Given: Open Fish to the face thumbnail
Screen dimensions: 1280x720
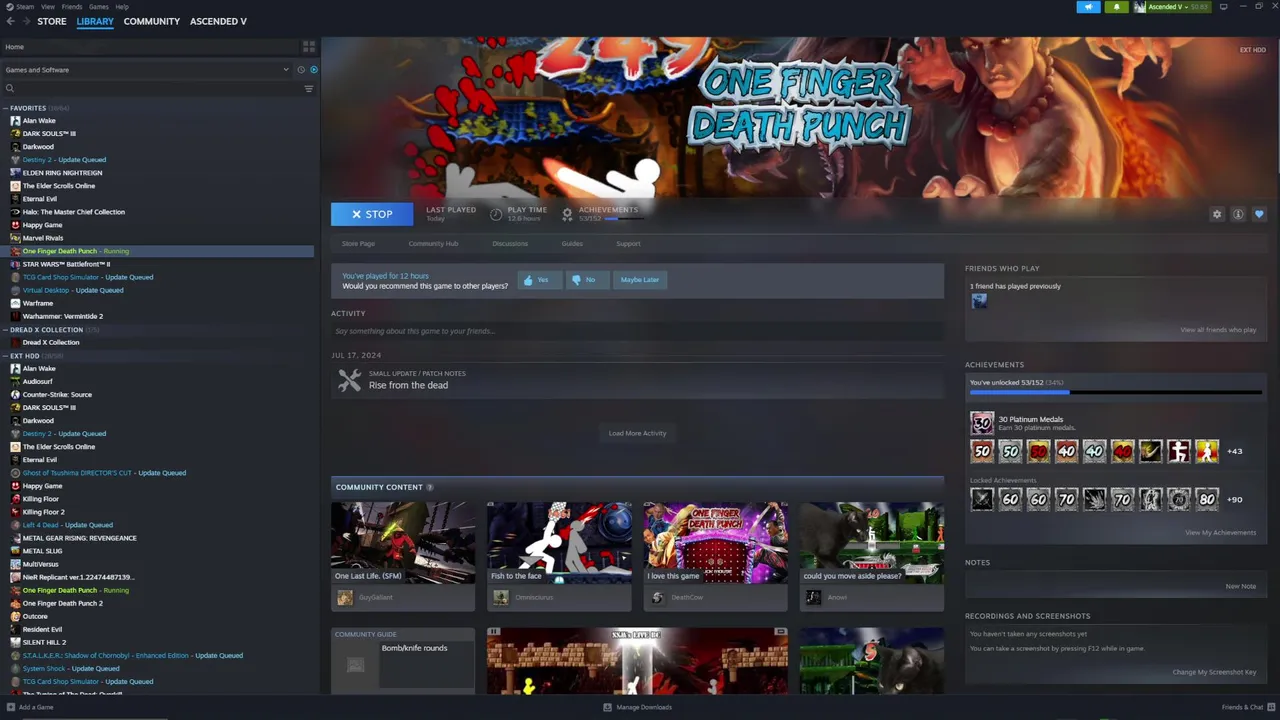Looking at the screenshot, I should [559, 543].
